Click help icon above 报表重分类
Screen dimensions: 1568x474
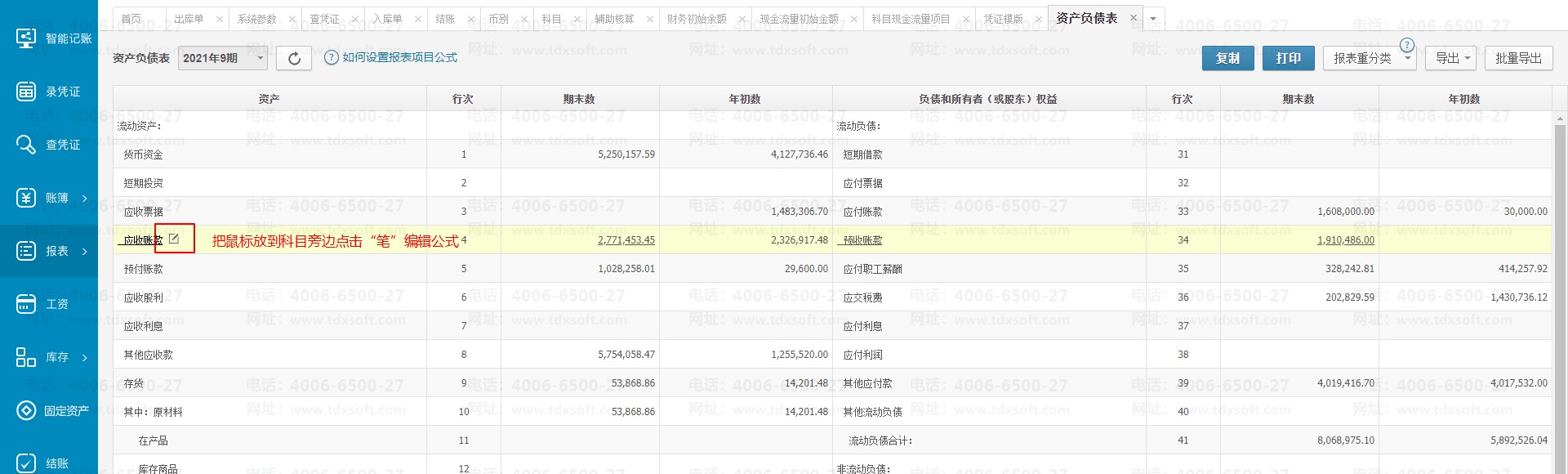pos(1406,45)
